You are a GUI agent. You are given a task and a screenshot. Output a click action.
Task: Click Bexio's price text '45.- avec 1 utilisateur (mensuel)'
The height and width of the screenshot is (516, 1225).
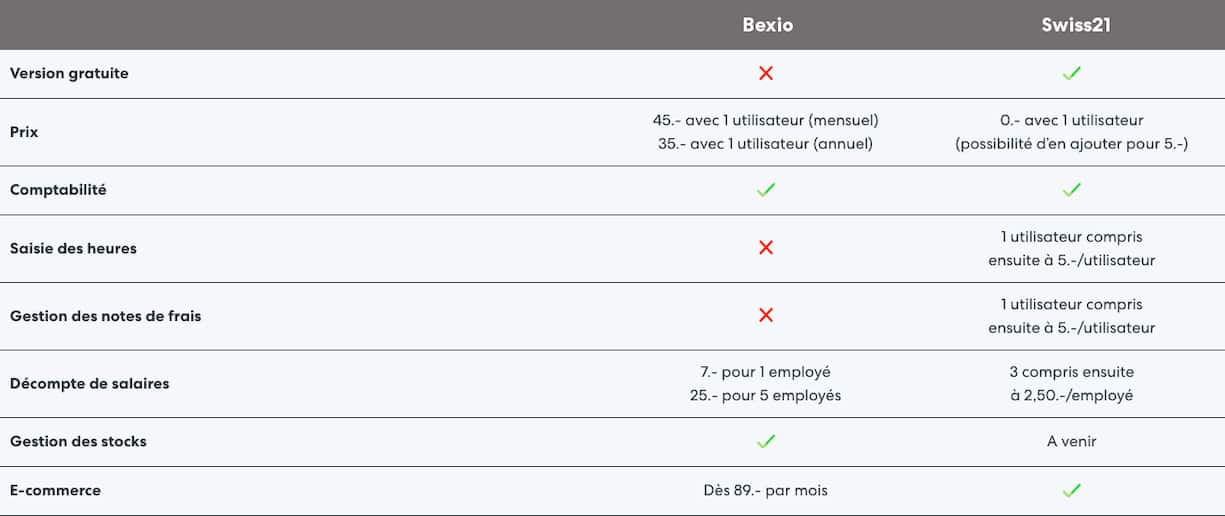[765, 120]
